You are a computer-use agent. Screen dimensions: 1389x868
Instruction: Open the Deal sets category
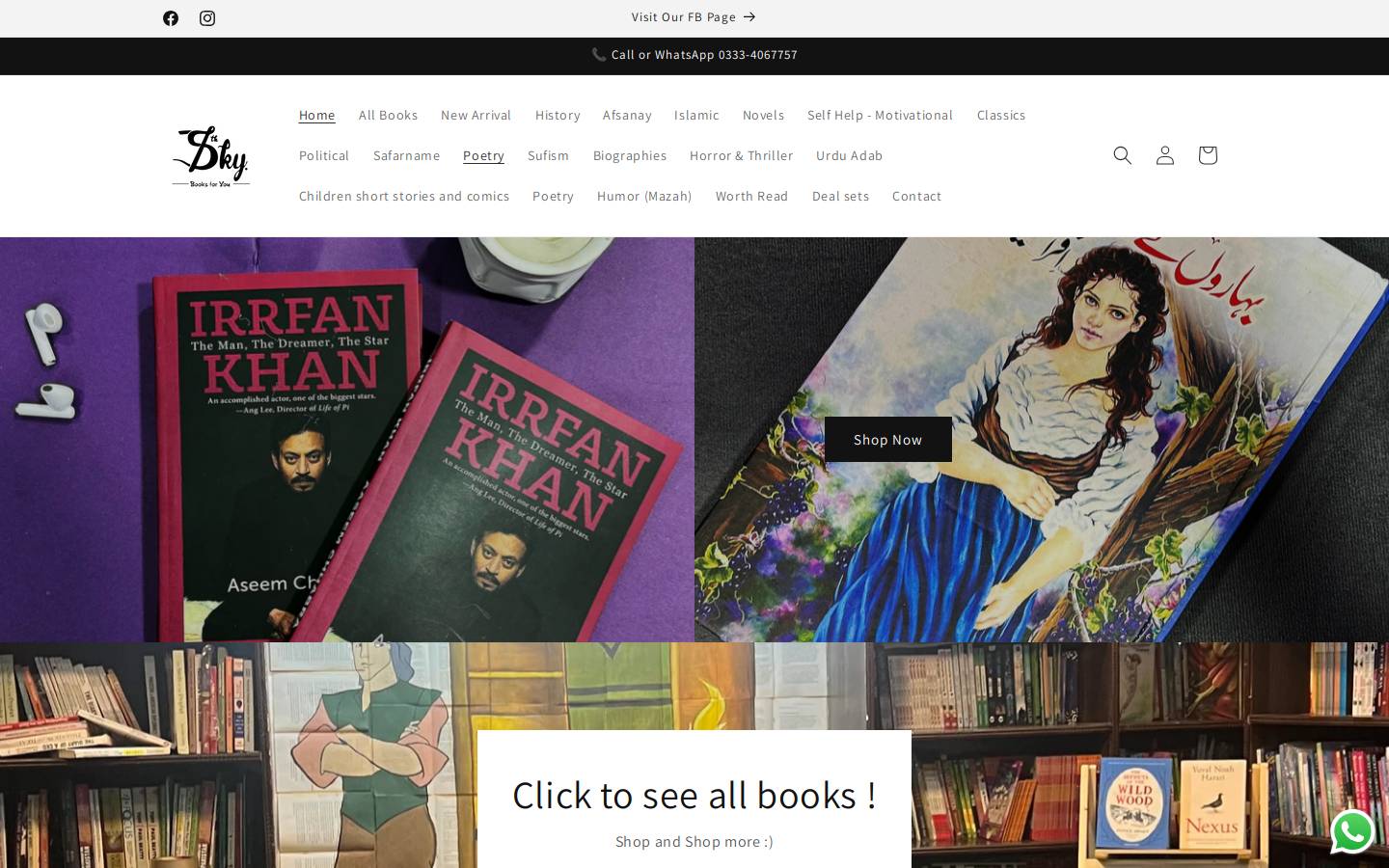pos(840,196)
